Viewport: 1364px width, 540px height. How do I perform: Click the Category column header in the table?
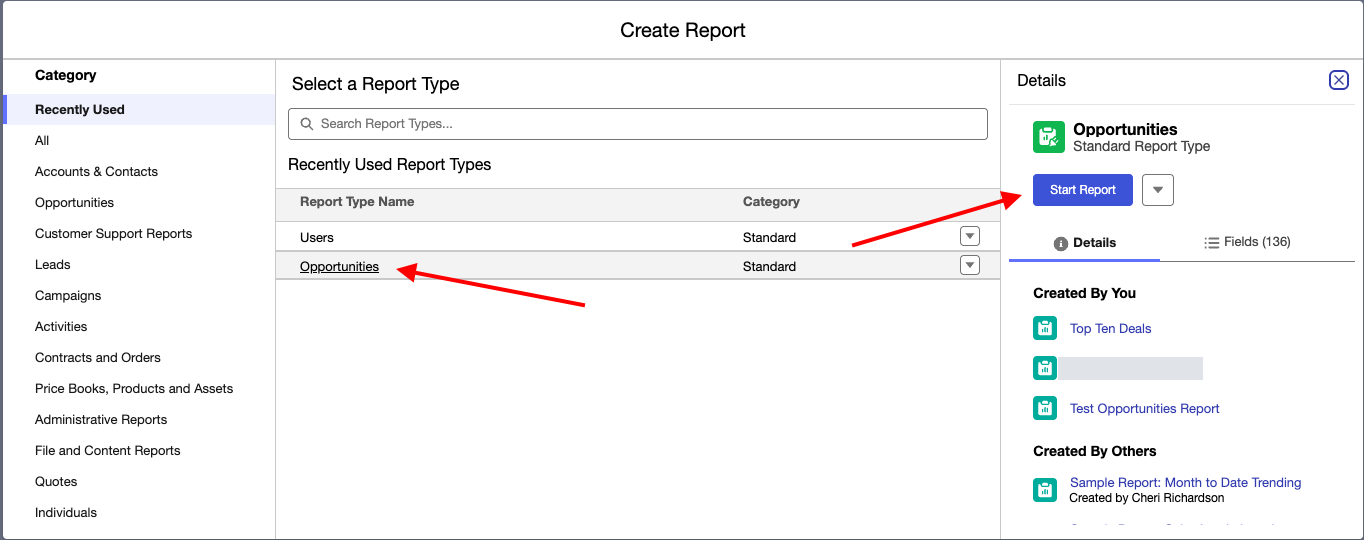click(771, 202)
